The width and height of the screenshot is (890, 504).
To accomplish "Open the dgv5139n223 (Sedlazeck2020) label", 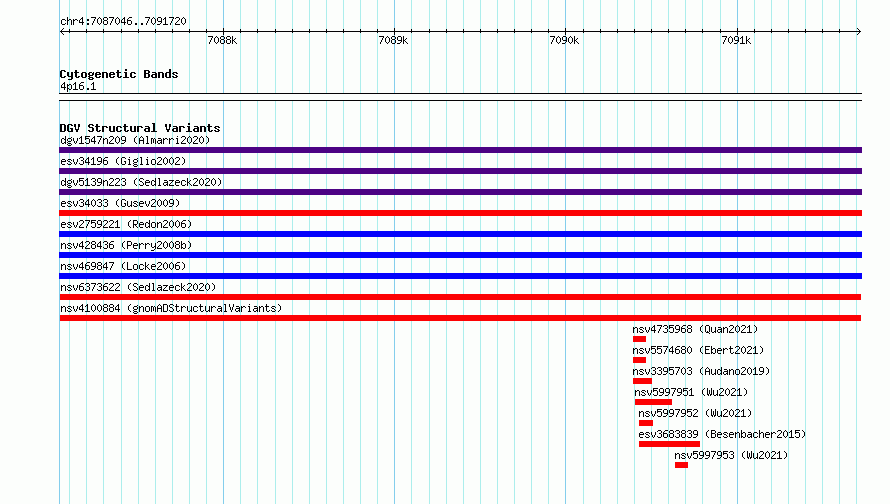I will 141,182.
